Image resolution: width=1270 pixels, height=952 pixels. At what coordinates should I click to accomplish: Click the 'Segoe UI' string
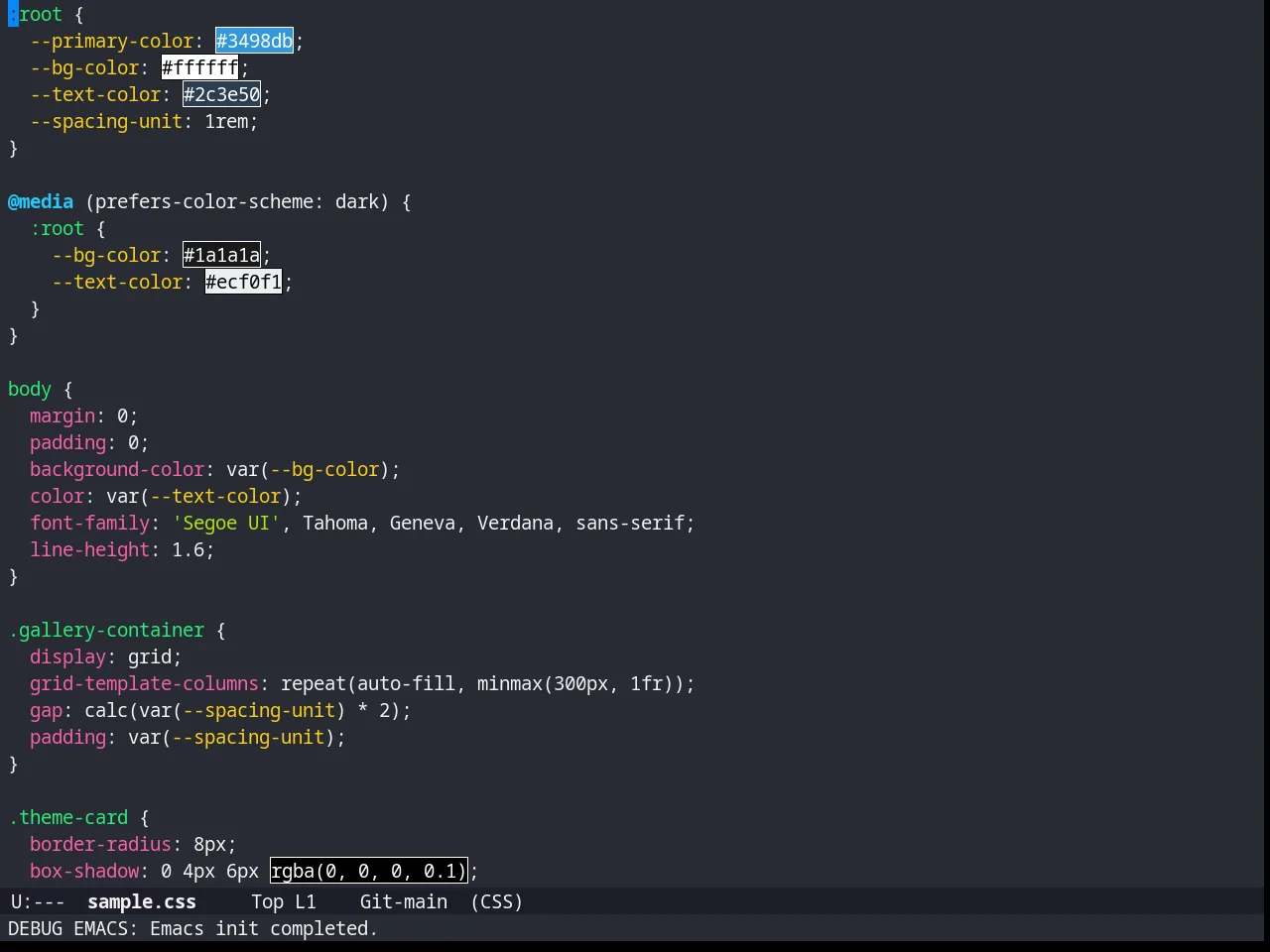click(226, 523)
